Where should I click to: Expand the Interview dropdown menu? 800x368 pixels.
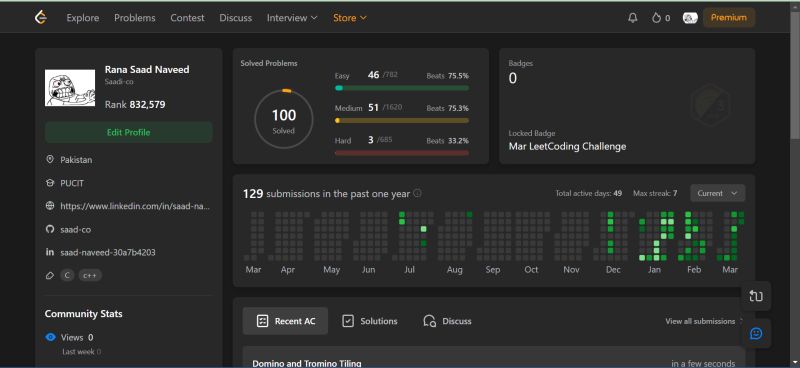292,18
